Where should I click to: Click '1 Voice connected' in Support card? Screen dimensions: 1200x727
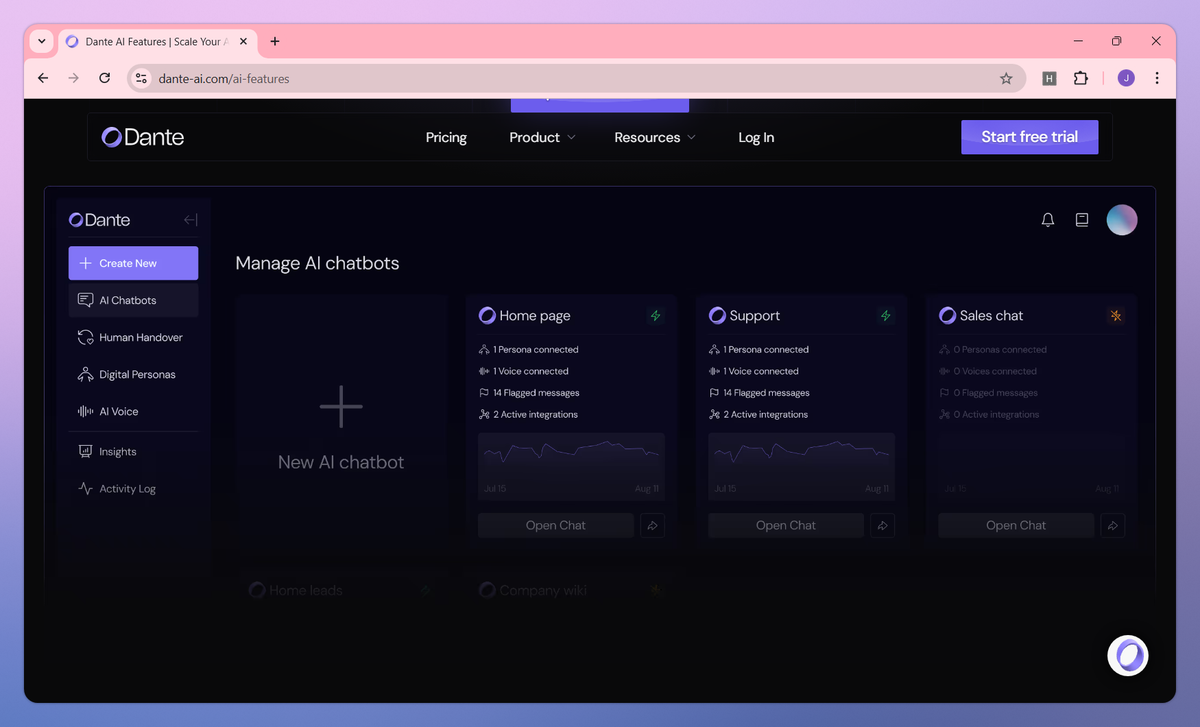coord(761,371)
